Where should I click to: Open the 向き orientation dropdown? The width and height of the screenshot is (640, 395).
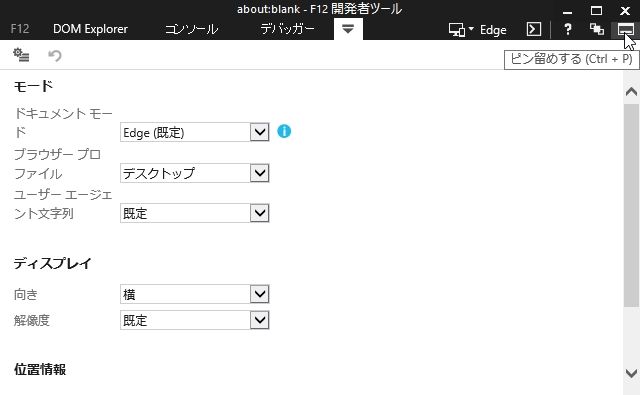195,294
